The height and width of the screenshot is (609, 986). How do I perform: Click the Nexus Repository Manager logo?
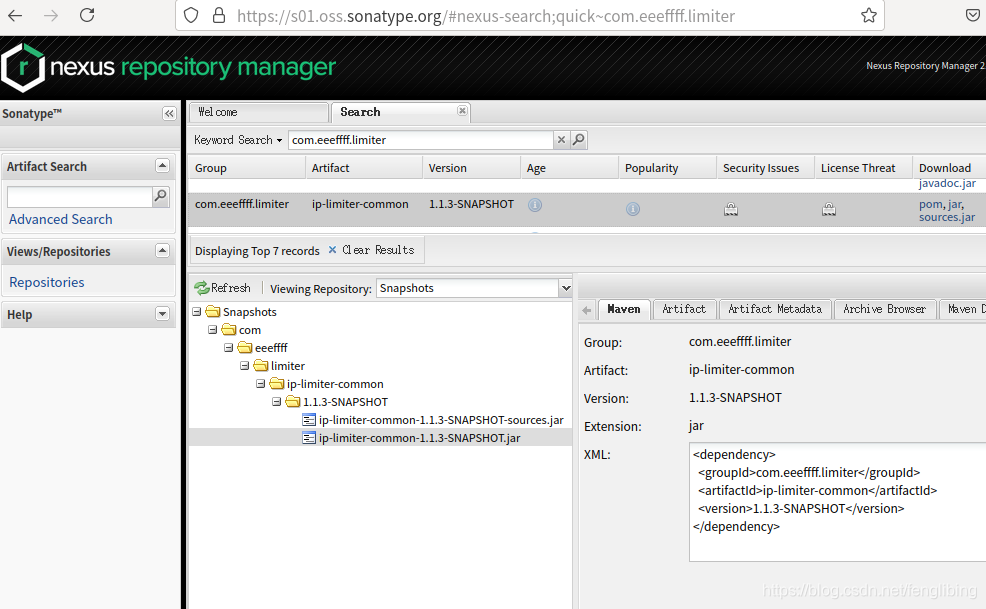(169, 67)
